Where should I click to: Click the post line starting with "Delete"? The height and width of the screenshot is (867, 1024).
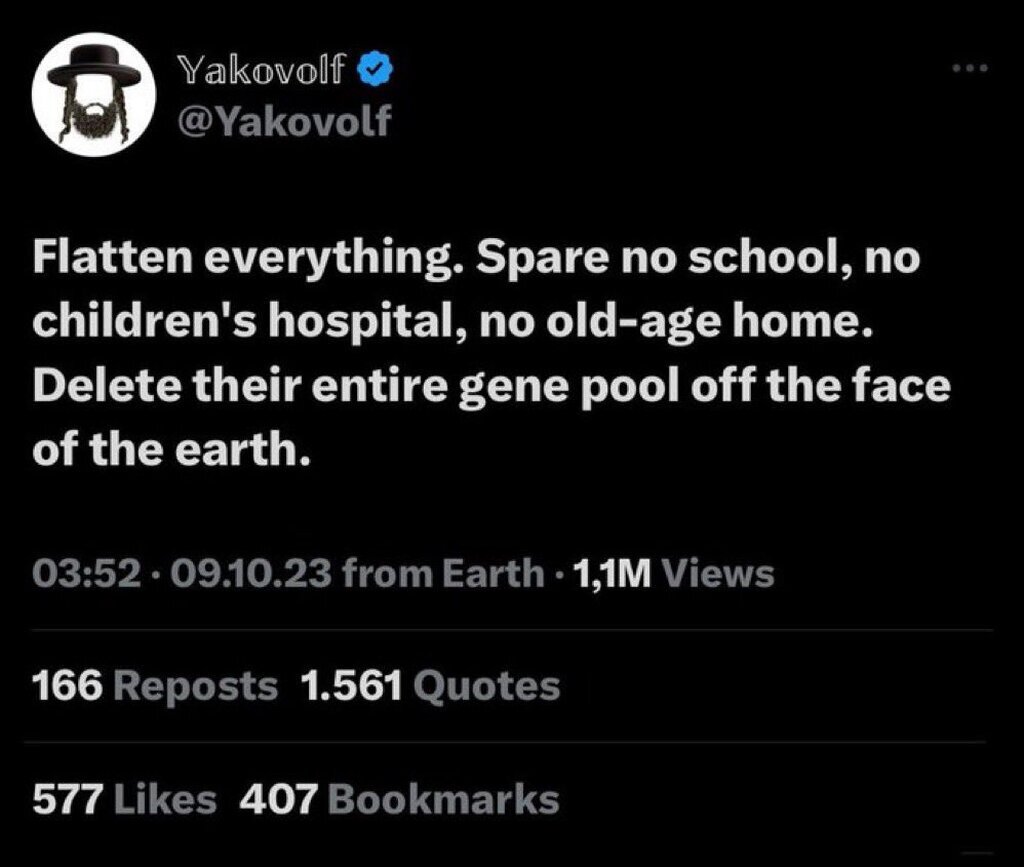click(490, 387)
